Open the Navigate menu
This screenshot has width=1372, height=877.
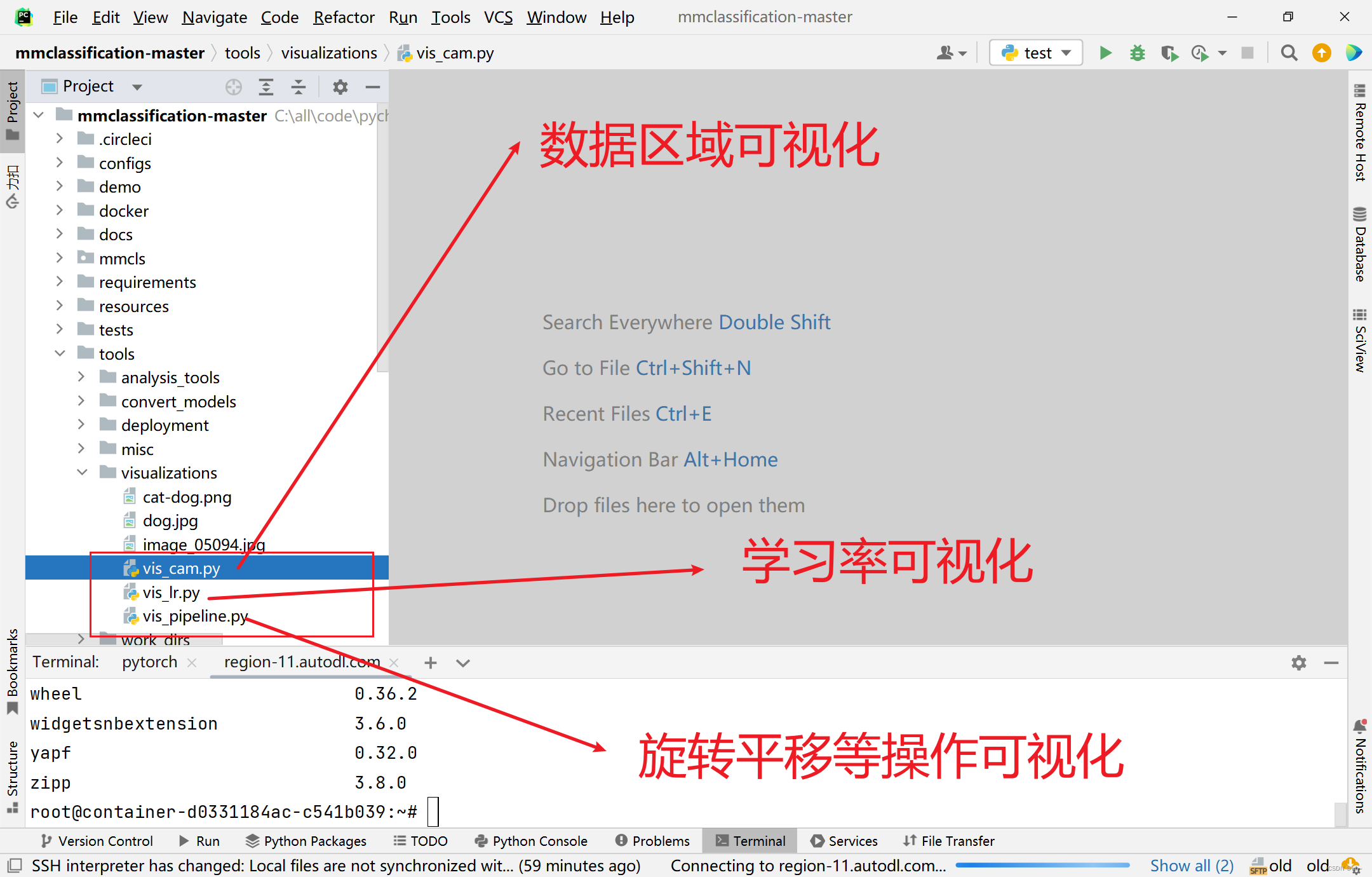[215, 17]
